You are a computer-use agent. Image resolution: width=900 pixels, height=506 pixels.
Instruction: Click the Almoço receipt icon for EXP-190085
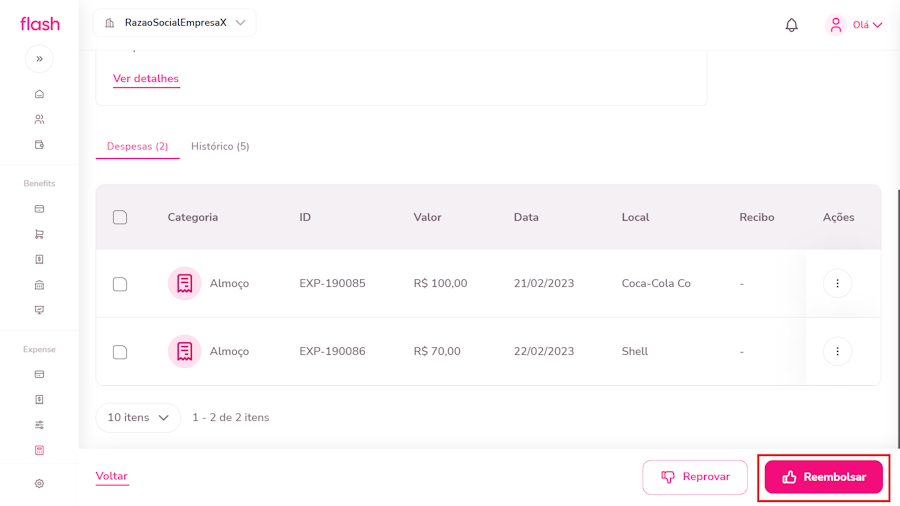(x=185, y=284)
